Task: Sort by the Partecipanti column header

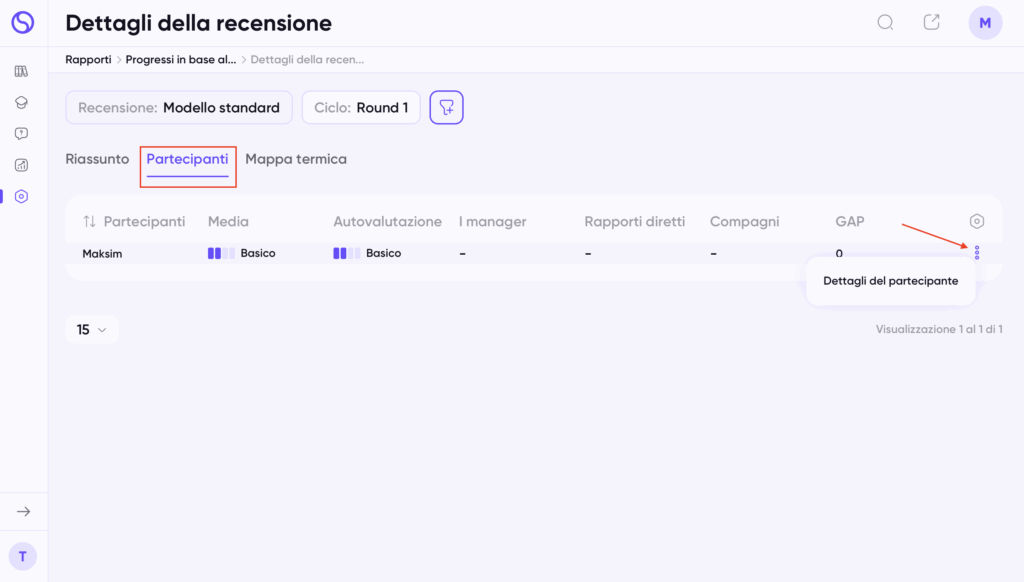Action: click(135, 221)
